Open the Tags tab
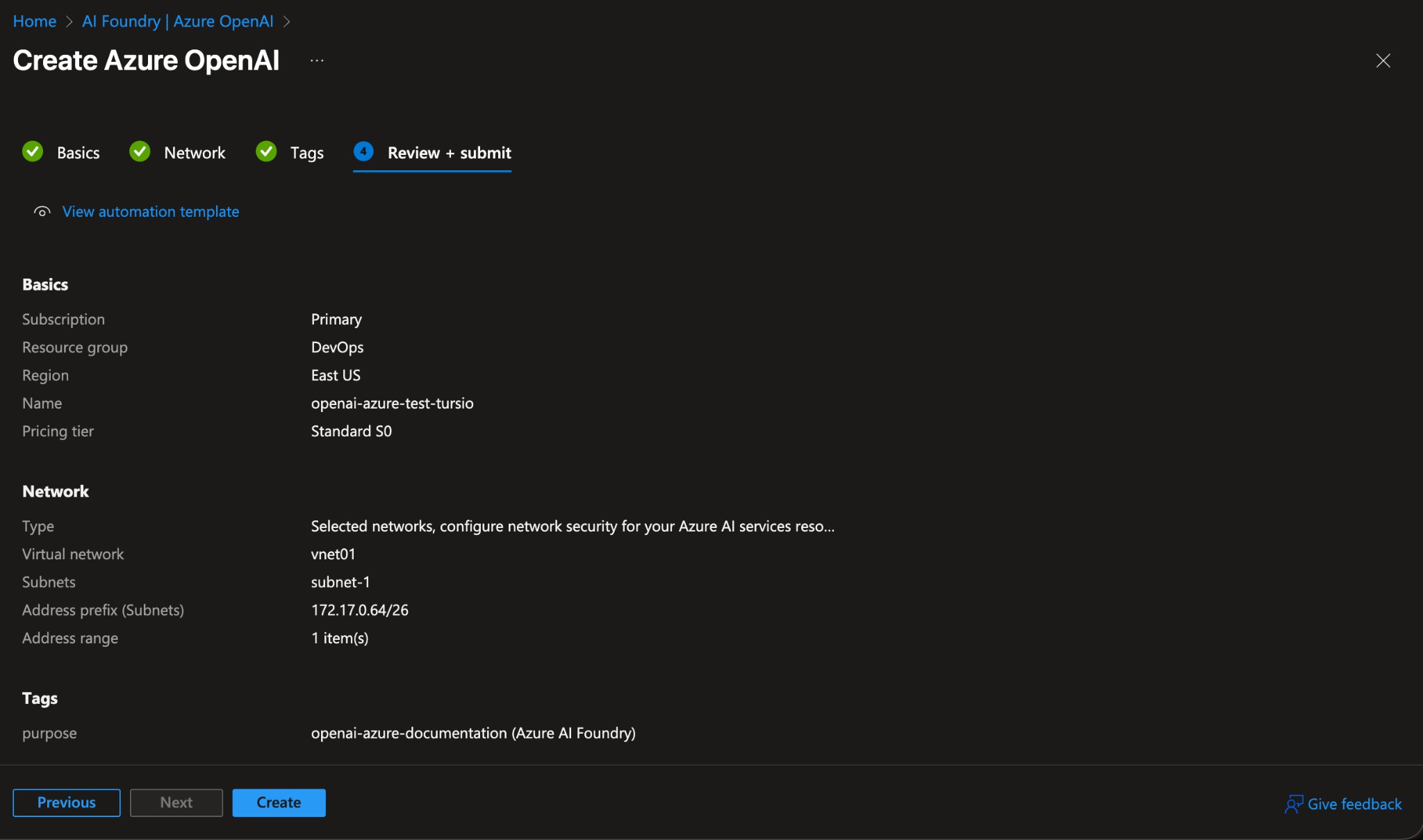Viewport: 1423px width, 840px height. (306, 152)
